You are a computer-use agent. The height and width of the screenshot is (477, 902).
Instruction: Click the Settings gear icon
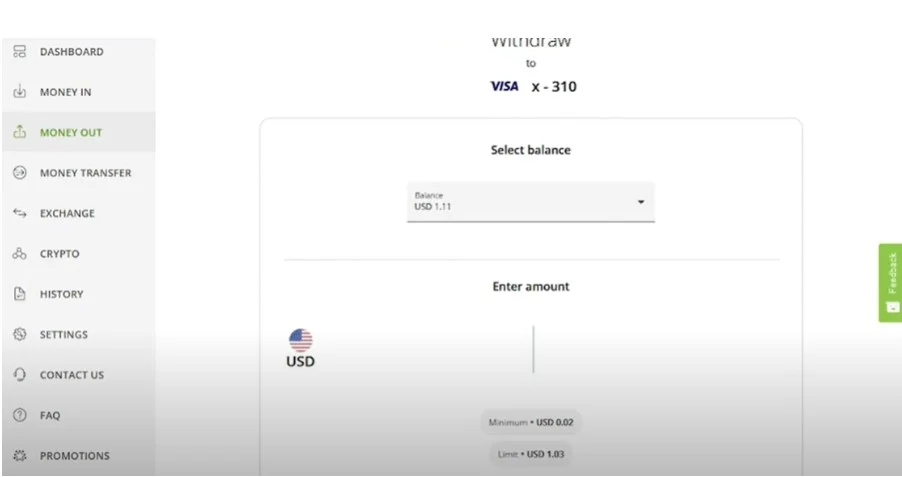pyautogui.click(x=19, y=335)
